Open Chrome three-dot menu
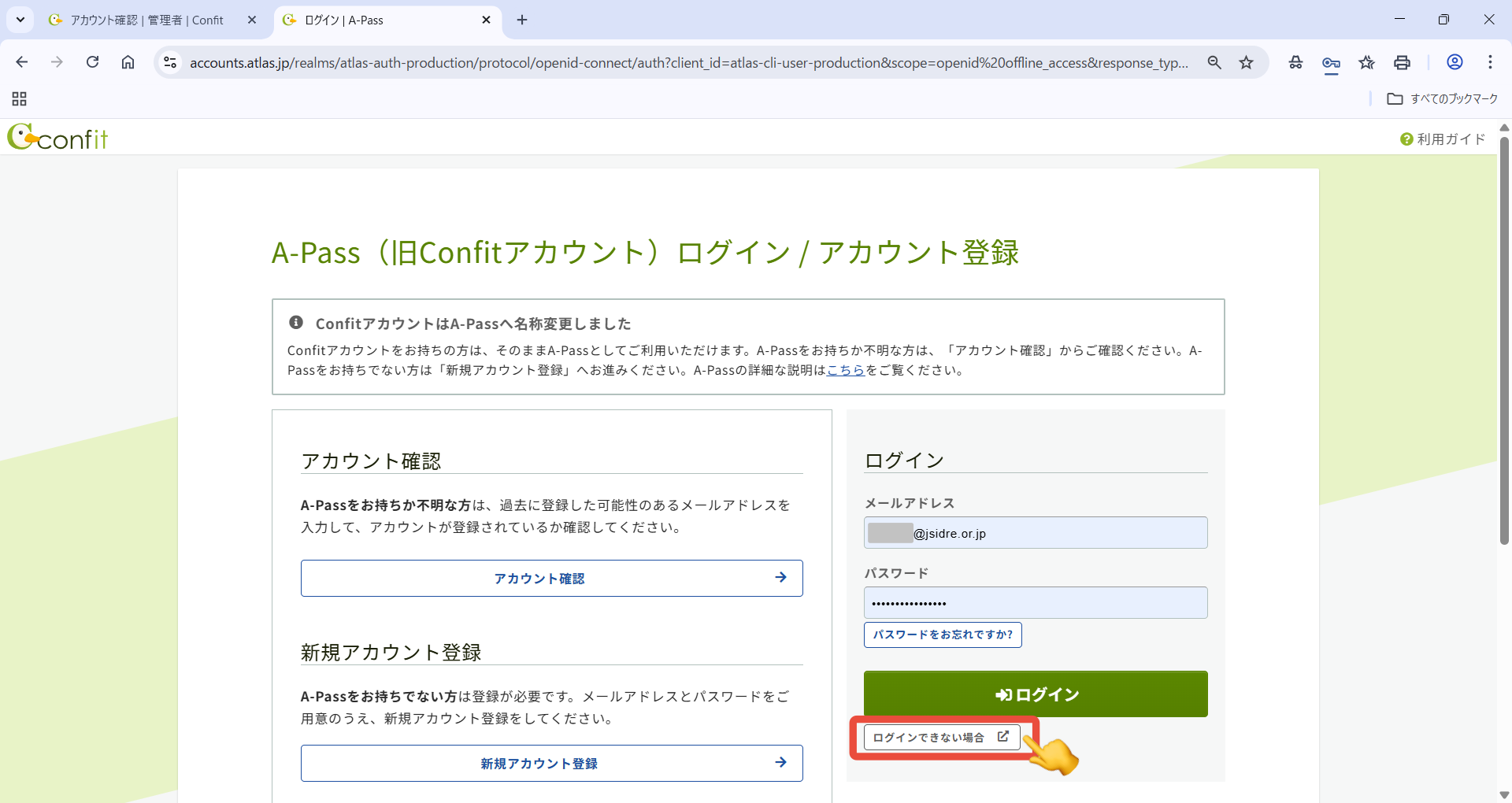This screenshot has width=1512, height=803. (1490, 63)
